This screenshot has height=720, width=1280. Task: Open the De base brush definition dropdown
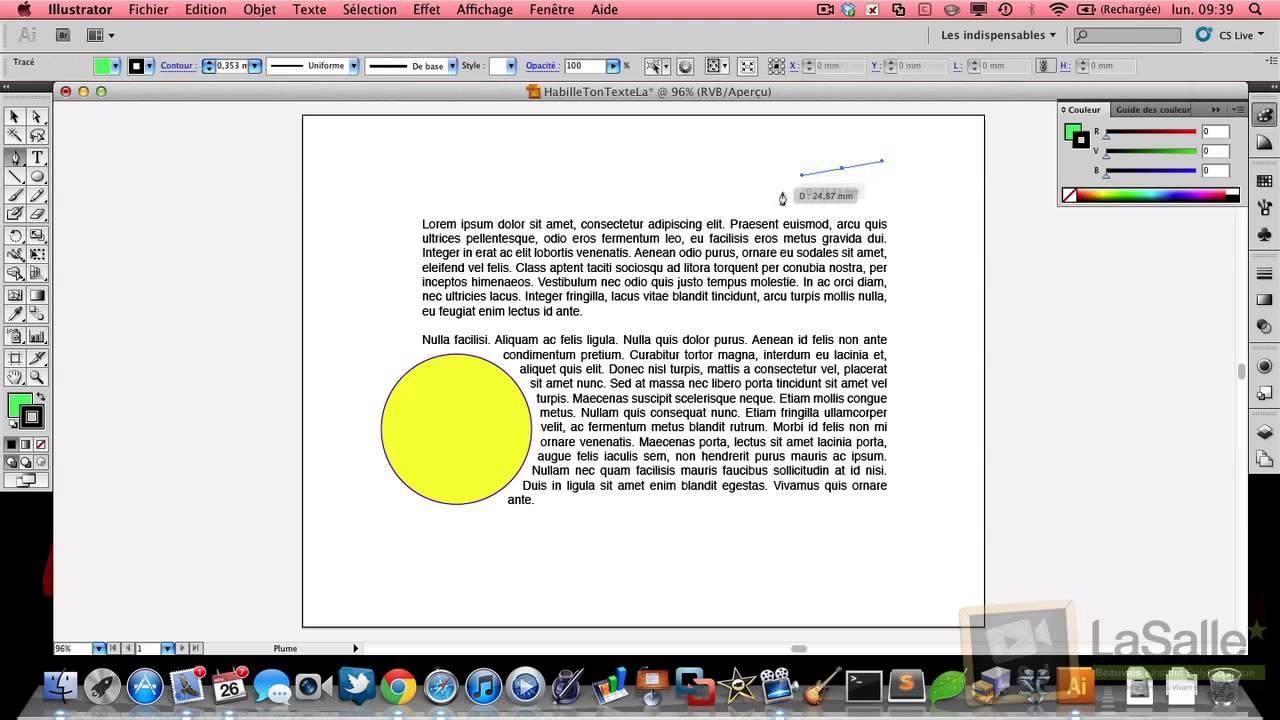click(x=452, y=66)
